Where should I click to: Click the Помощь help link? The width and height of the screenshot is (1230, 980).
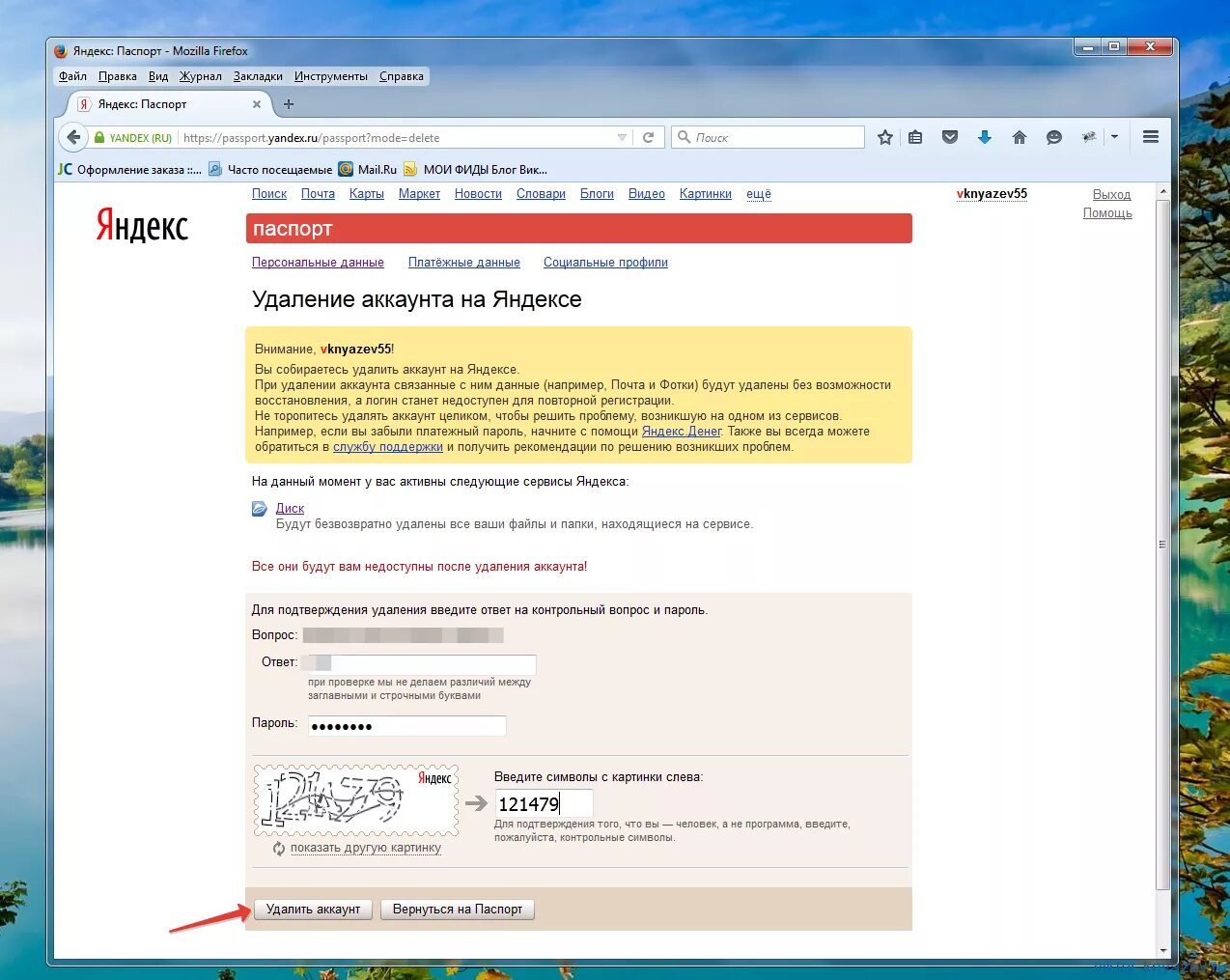(x=1107, y=213)
